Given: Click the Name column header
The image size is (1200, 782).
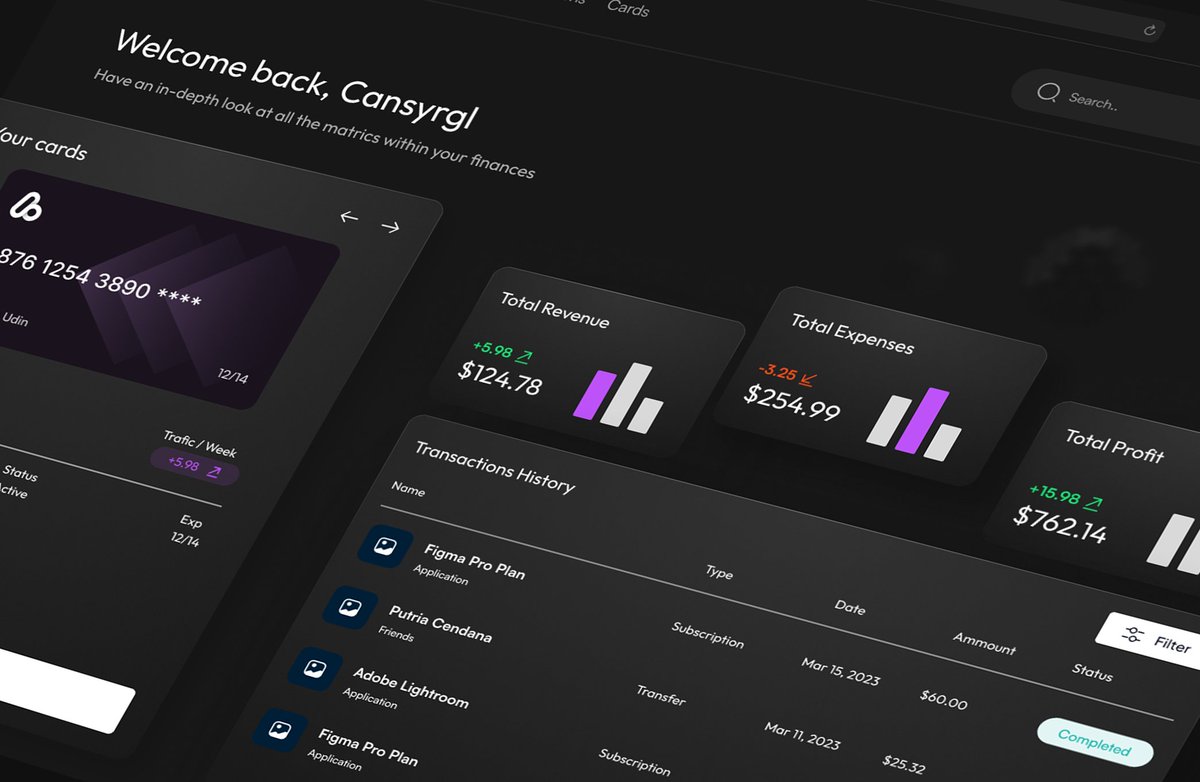Looking at the screenshot, I should (408, 489).
